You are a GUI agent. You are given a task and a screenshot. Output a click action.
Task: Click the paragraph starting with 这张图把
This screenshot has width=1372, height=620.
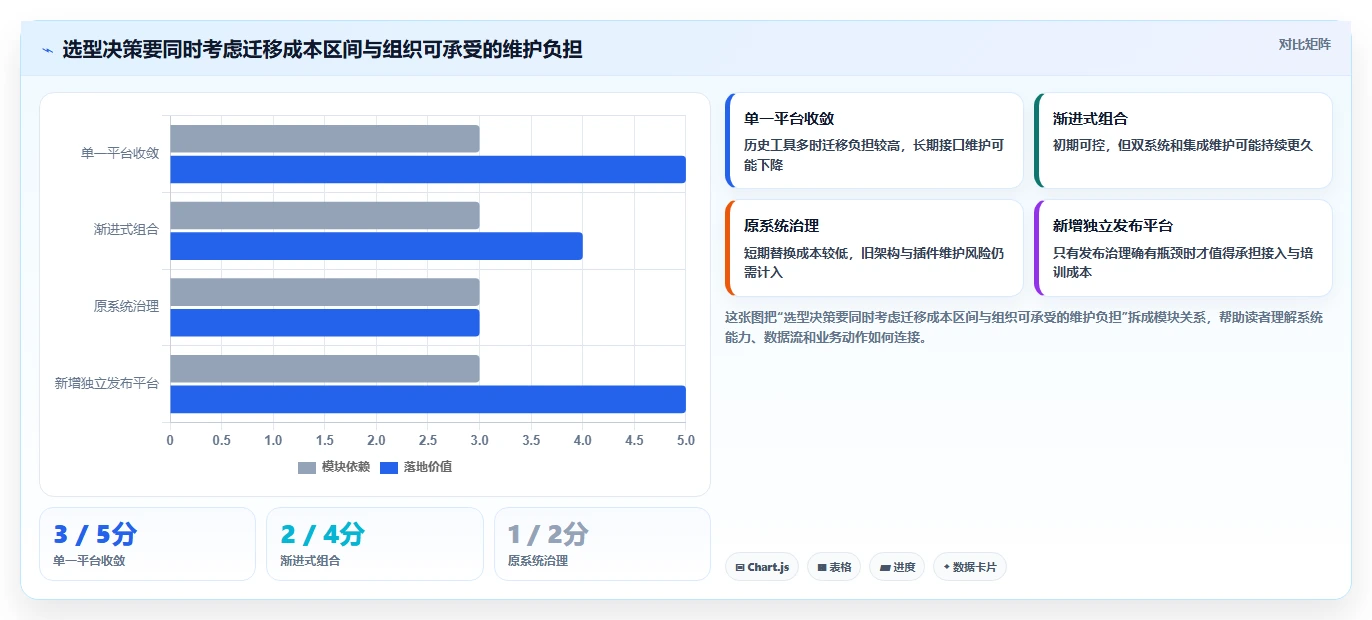1024,327
